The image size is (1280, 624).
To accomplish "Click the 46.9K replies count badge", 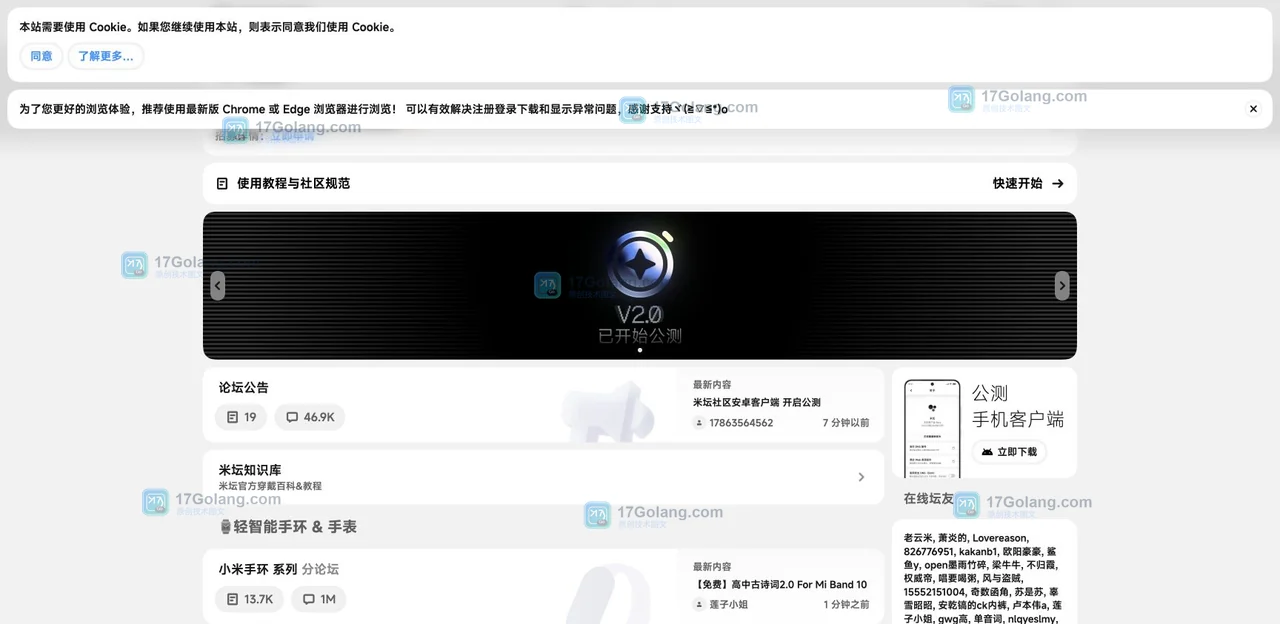I will pos(310,417).
